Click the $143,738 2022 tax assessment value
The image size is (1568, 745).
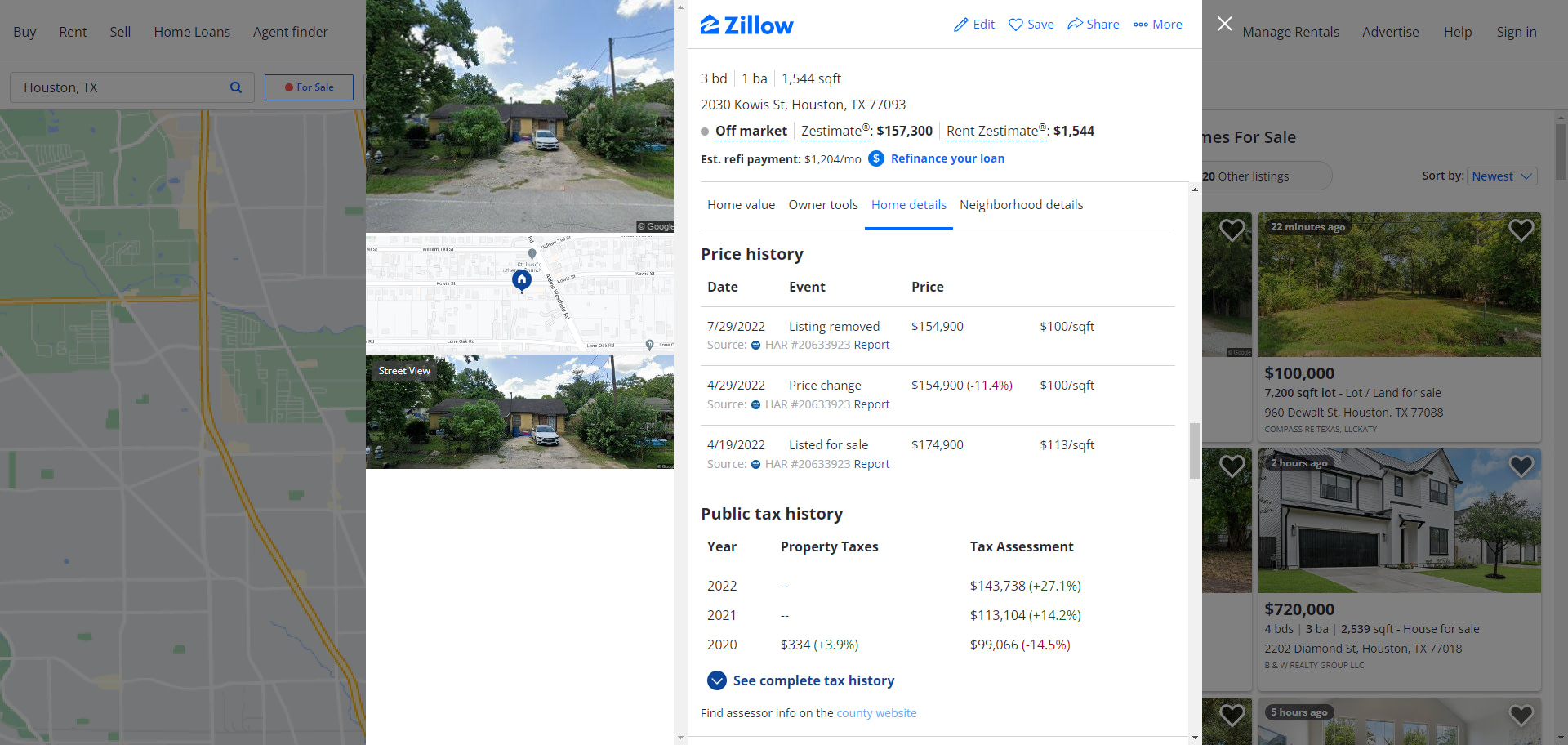tap(998, 586)
